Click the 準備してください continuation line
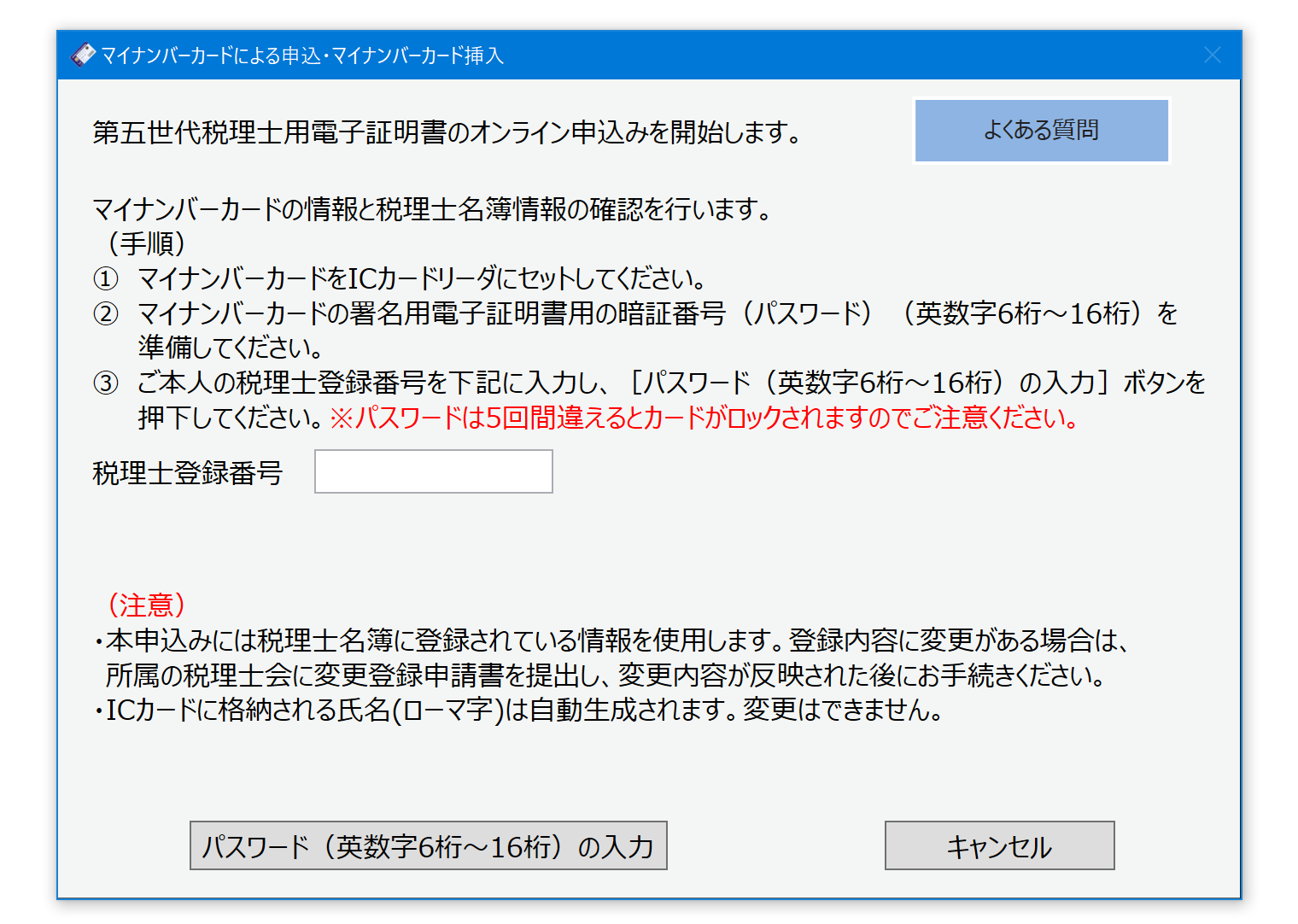This screenshot has width=1298, height=924. click(x=231, y=348)
